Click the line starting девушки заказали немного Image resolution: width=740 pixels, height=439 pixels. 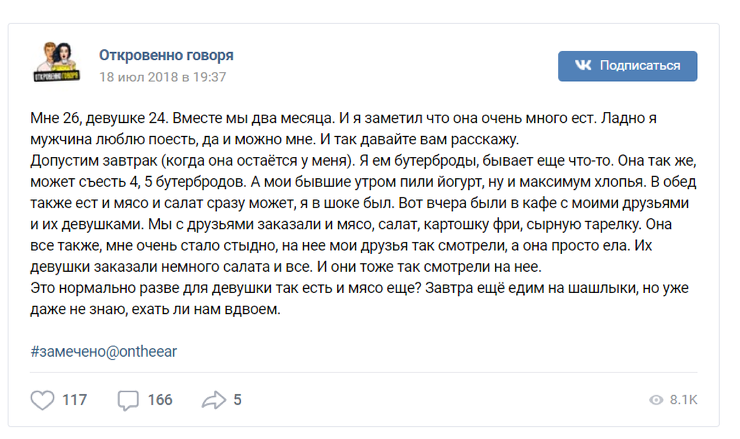click(x=286, y=267)
